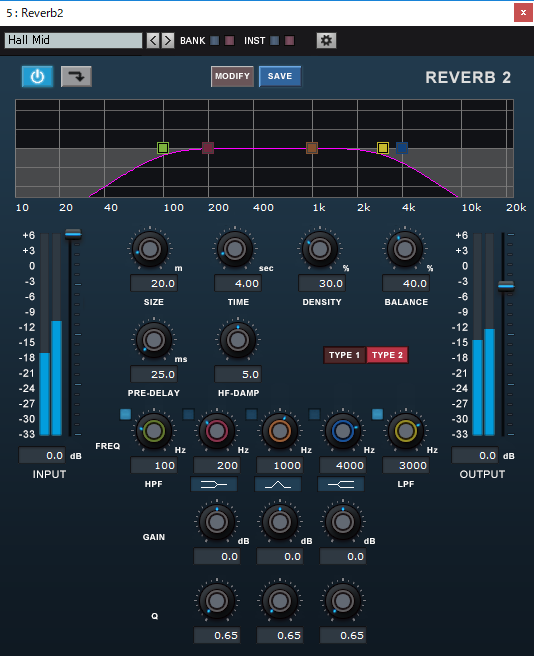The width and height of the screenshot is (534, 656).
Task: Edit frequency field showing 4000
Action: click(343, 465)
